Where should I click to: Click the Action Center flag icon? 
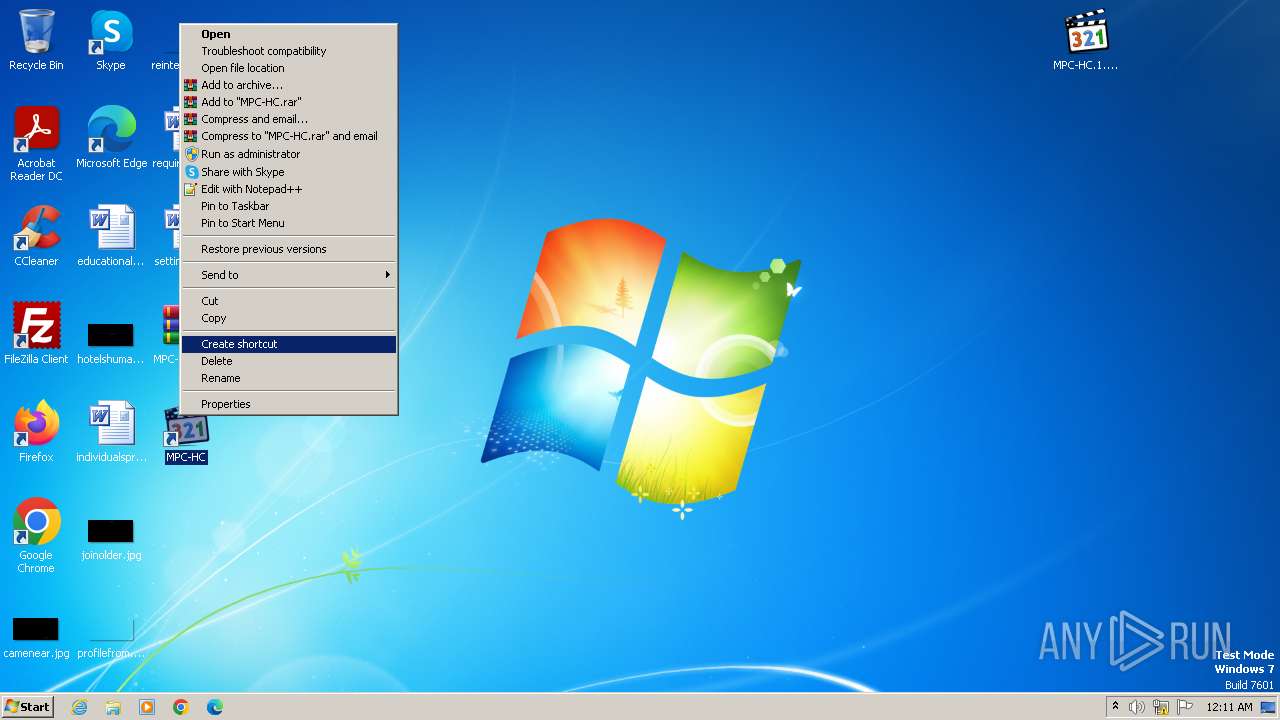click(x=1185, y=707)
